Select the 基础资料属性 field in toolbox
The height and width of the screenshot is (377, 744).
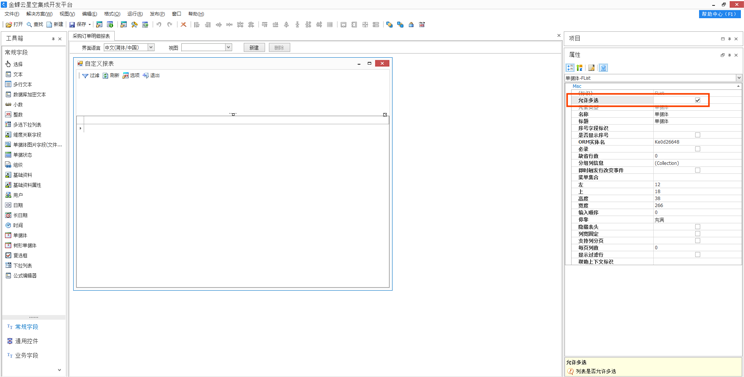click(23, 185)
